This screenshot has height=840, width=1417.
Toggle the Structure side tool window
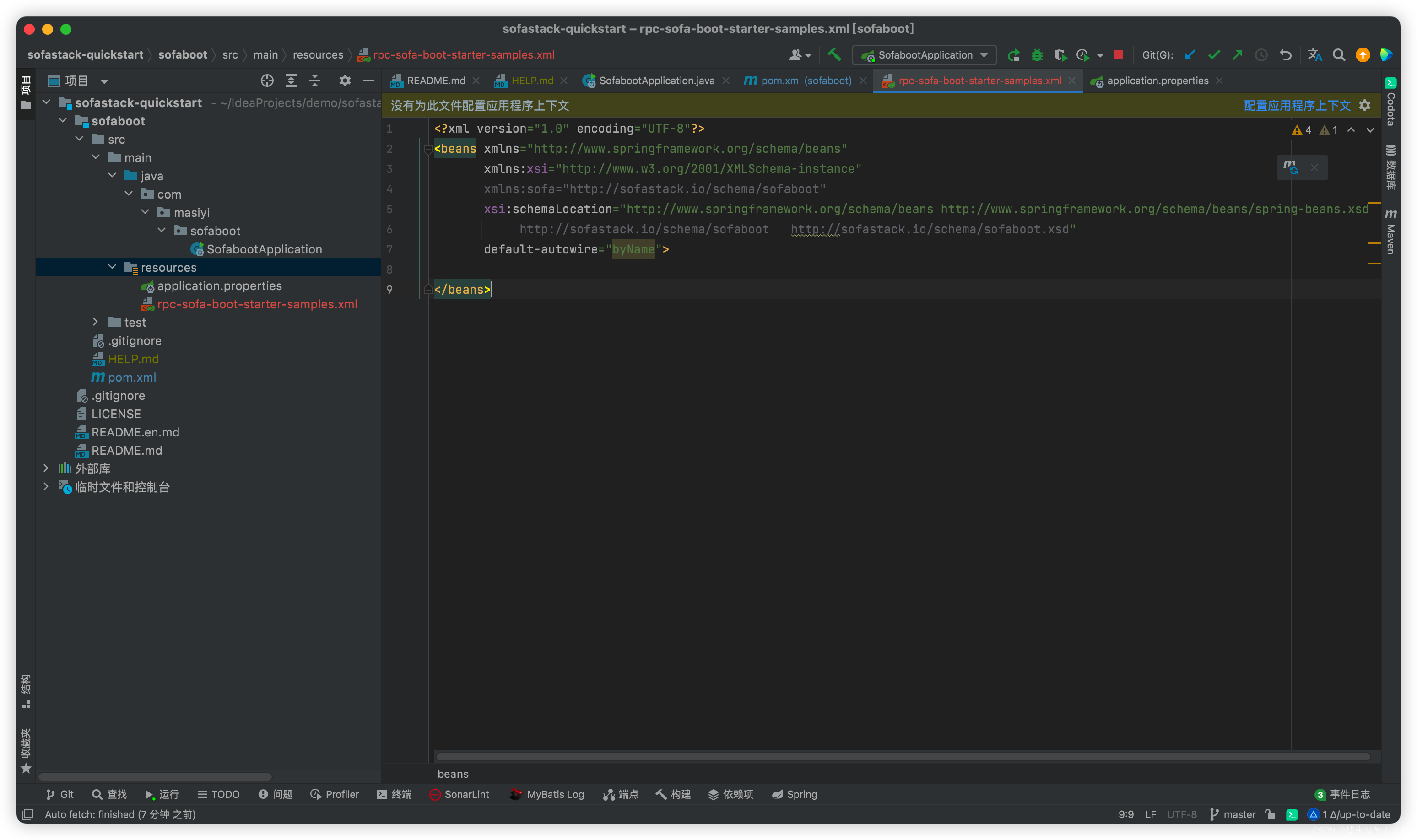(26, 692)
